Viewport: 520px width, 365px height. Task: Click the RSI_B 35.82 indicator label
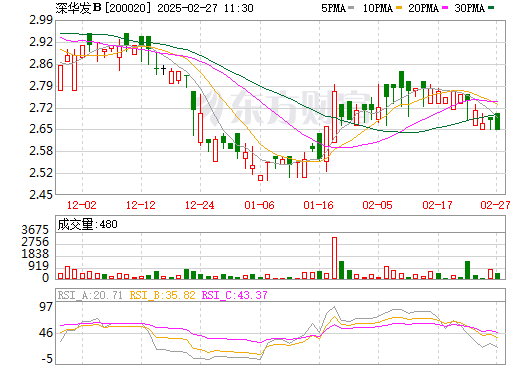[x=162, y=295]
